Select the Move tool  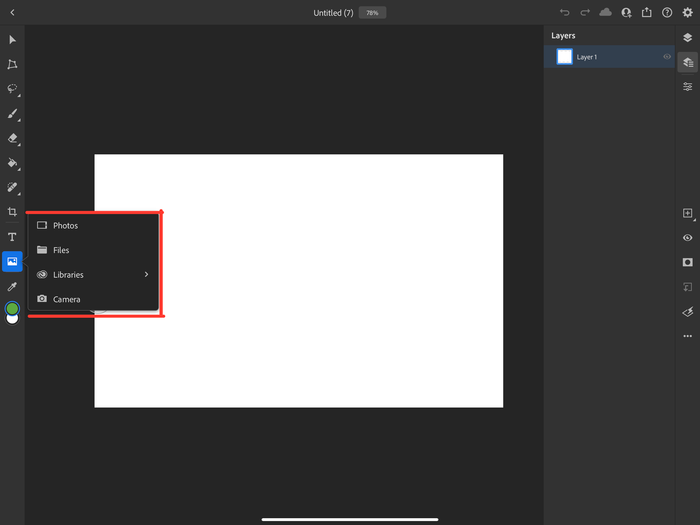tap(12, 39)
